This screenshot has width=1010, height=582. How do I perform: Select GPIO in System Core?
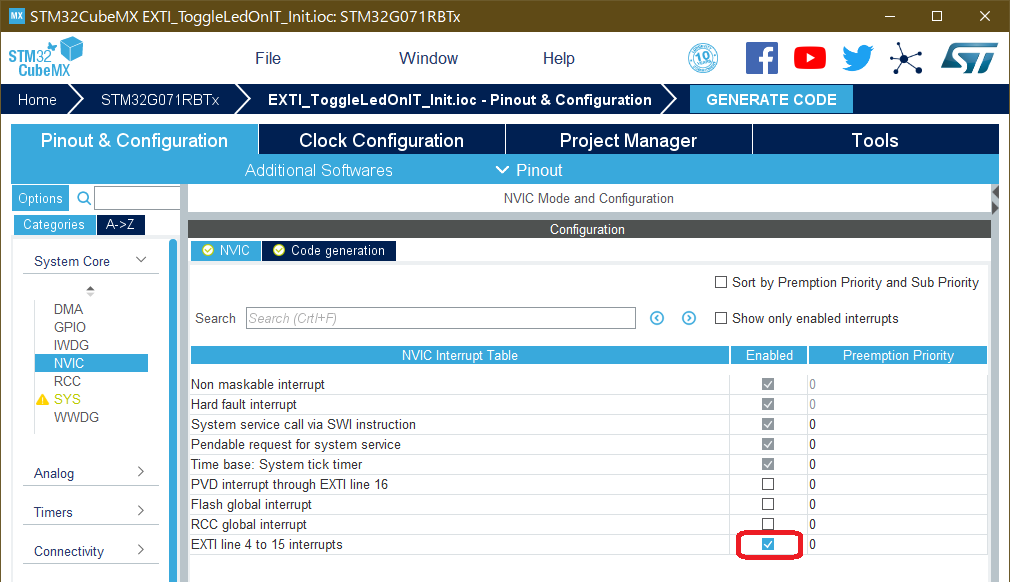[x=70, y=327]
